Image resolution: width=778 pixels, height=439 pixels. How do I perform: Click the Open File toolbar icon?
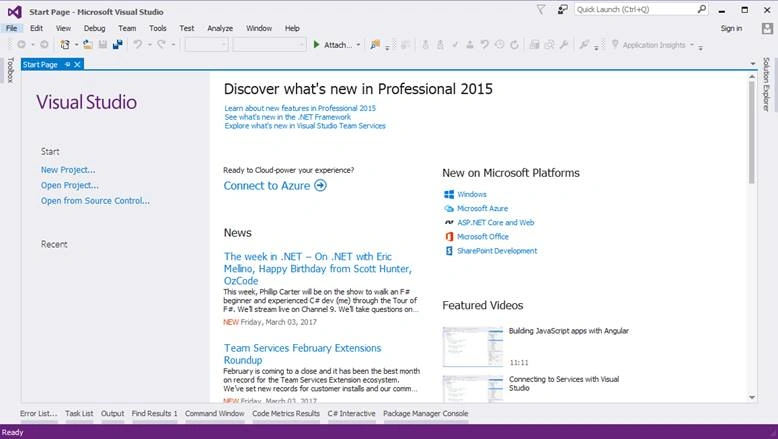pyautogui.click(x=88, y=45)
